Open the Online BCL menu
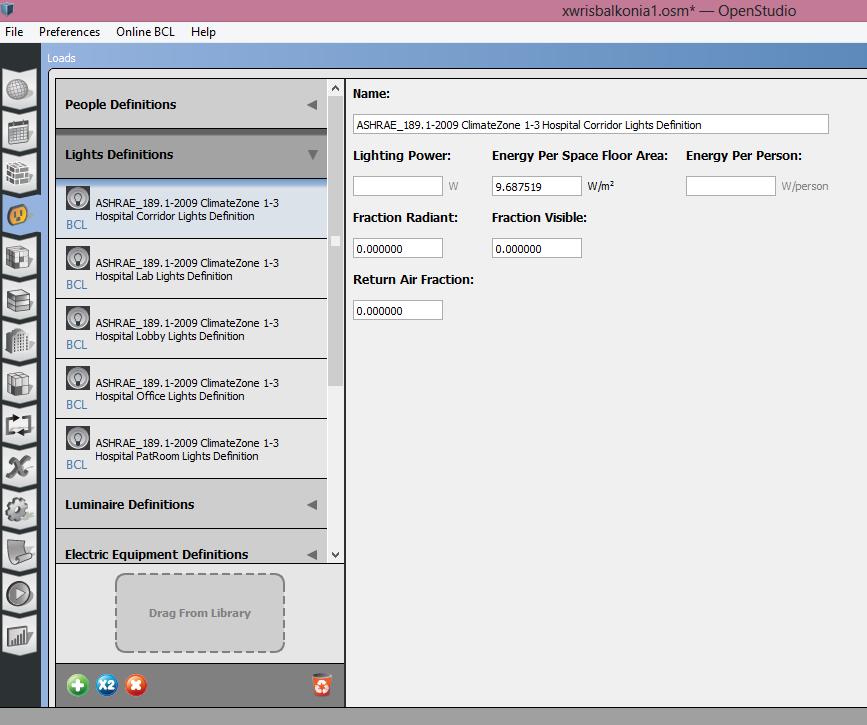This screenshot has height=725, width=867. point(145,32)
